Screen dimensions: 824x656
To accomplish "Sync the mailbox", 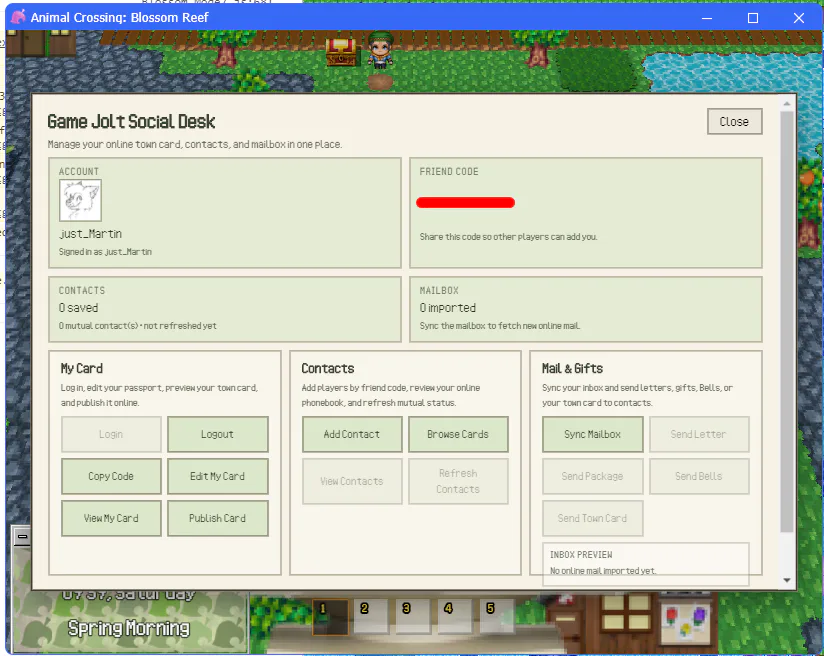I will (593, 434).
